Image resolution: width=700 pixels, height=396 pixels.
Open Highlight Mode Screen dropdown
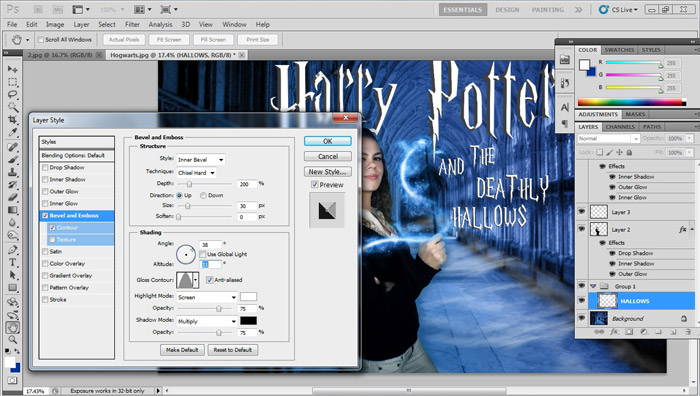(x=207, y=297)
